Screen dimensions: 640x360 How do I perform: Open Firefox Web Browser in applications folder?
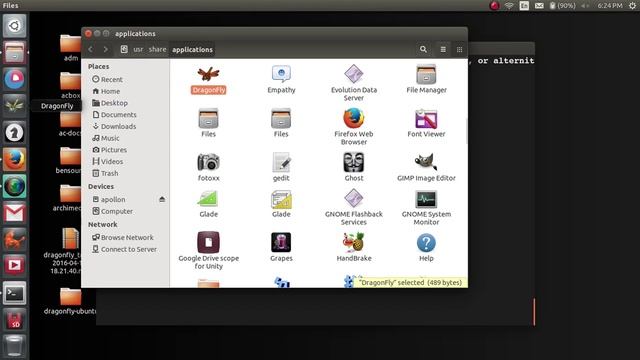click(x=353, y=118)
